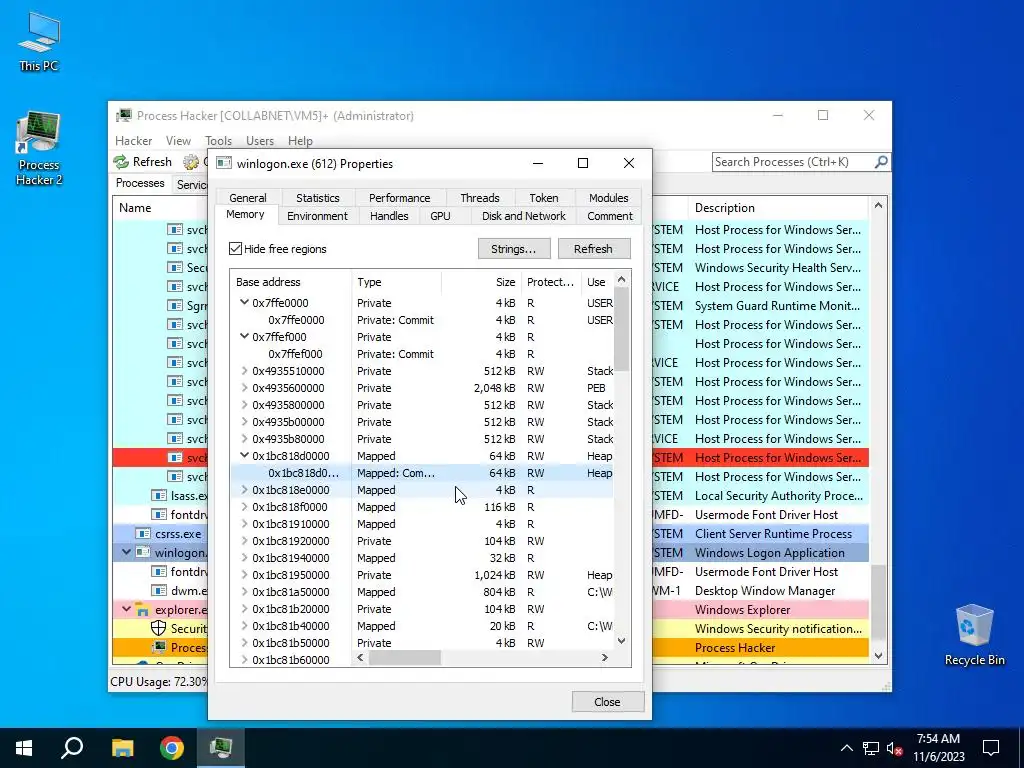Collapse the winlogon process tree node
The width and height of the screenshot is (1024, 768).
coord(126,552)
